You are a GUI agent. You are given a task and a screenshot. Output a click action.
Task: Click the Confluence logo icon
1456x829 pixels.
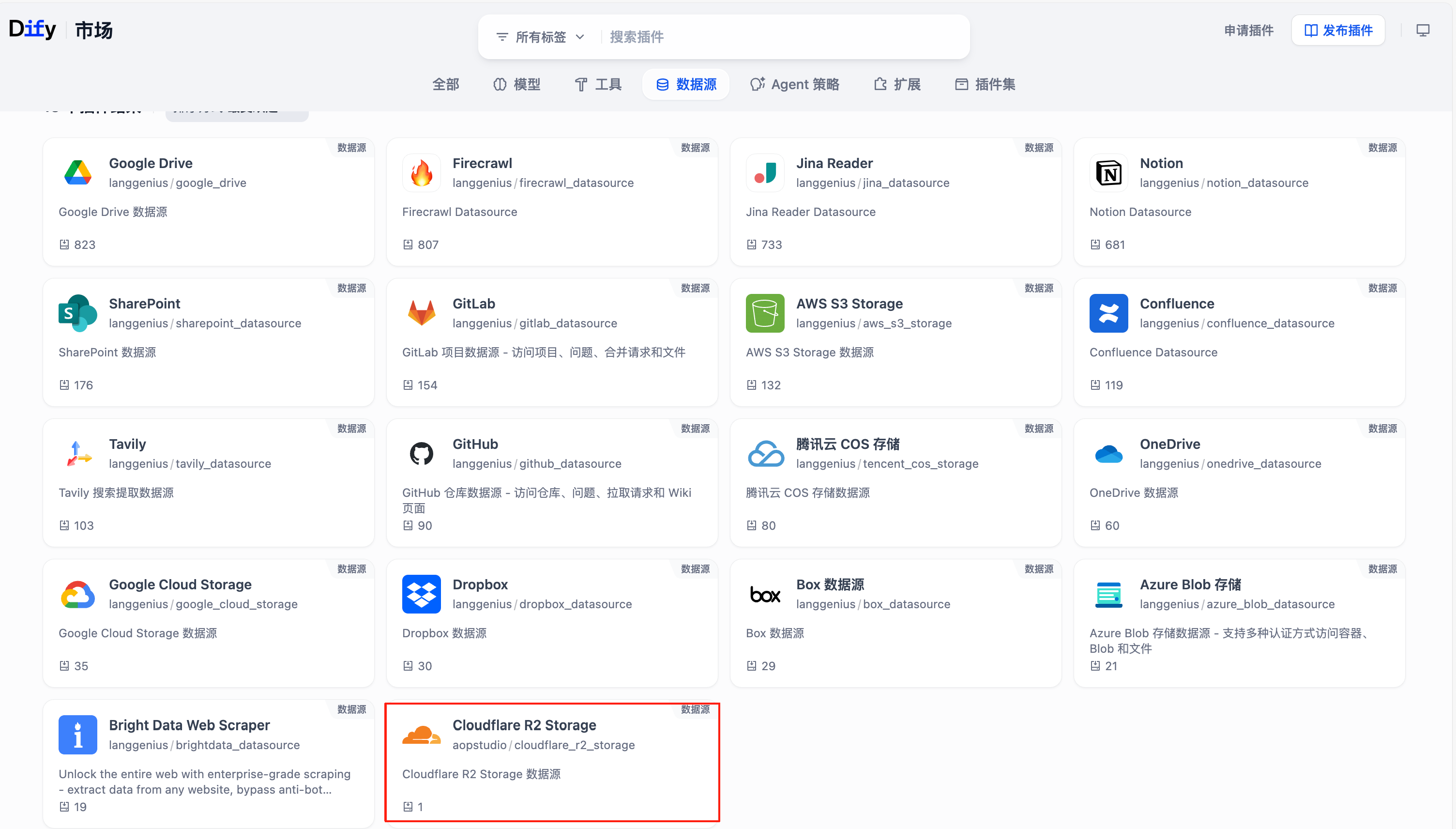1108,313
